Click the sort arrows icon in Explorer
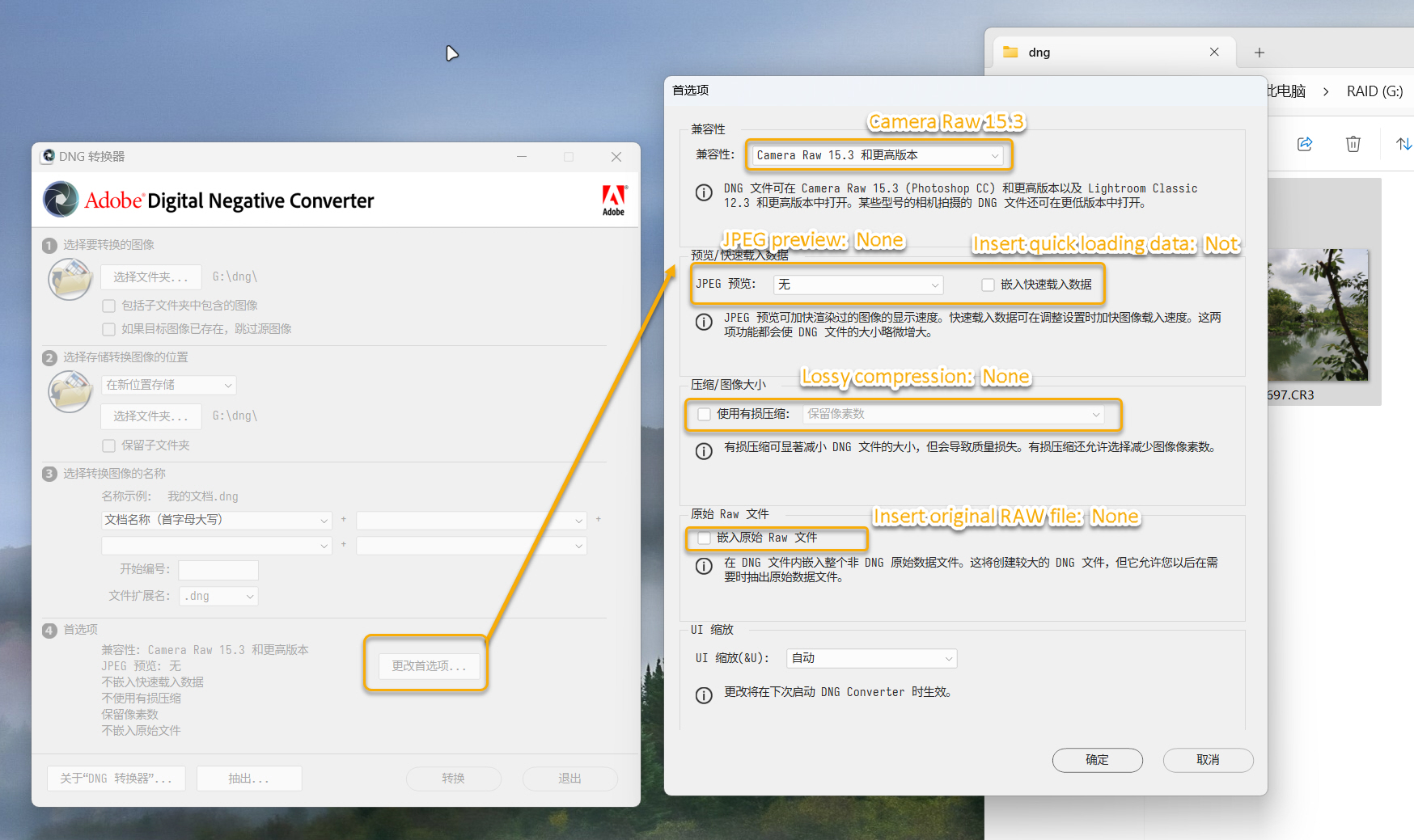Image resolution: width=1414 pixels, height=840 pixels. (1404, 144)
